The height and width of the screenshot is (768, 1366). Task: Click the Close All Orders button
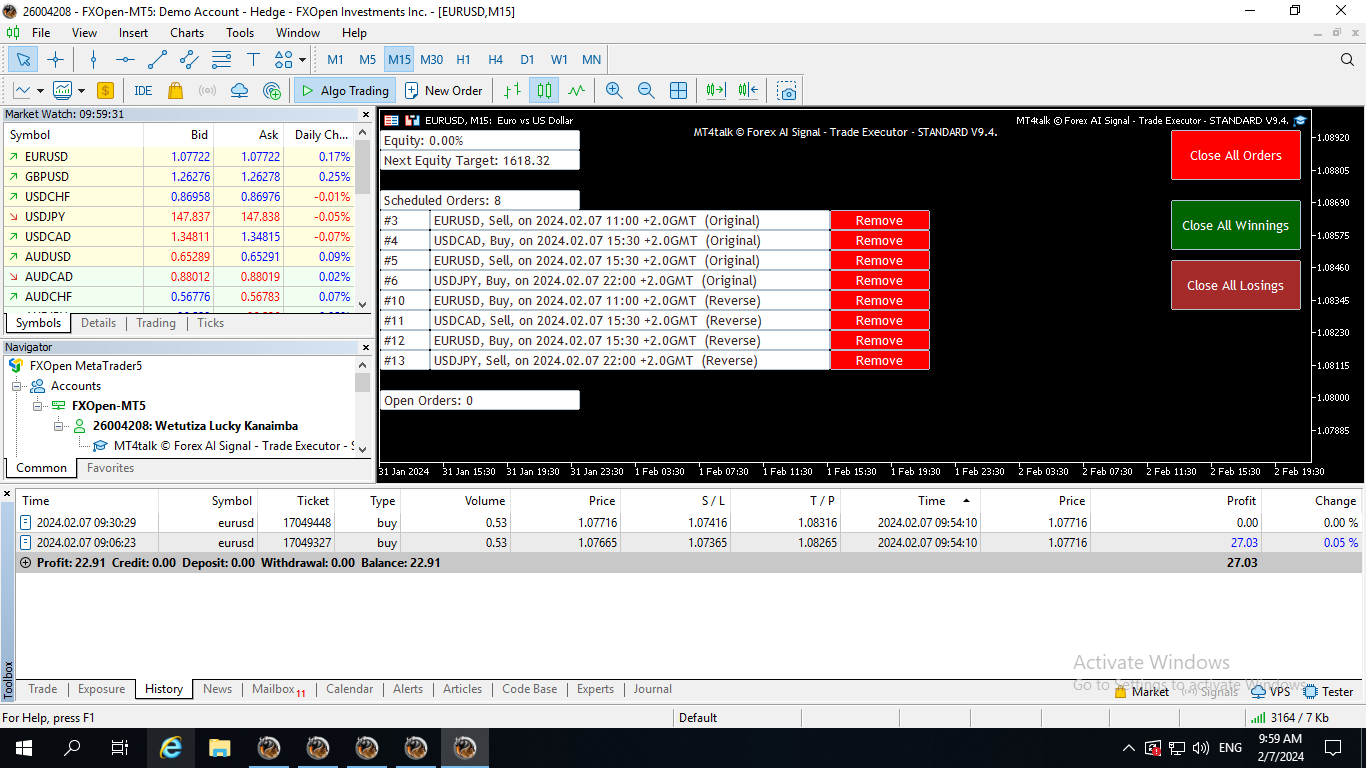tap(1235, 156)
